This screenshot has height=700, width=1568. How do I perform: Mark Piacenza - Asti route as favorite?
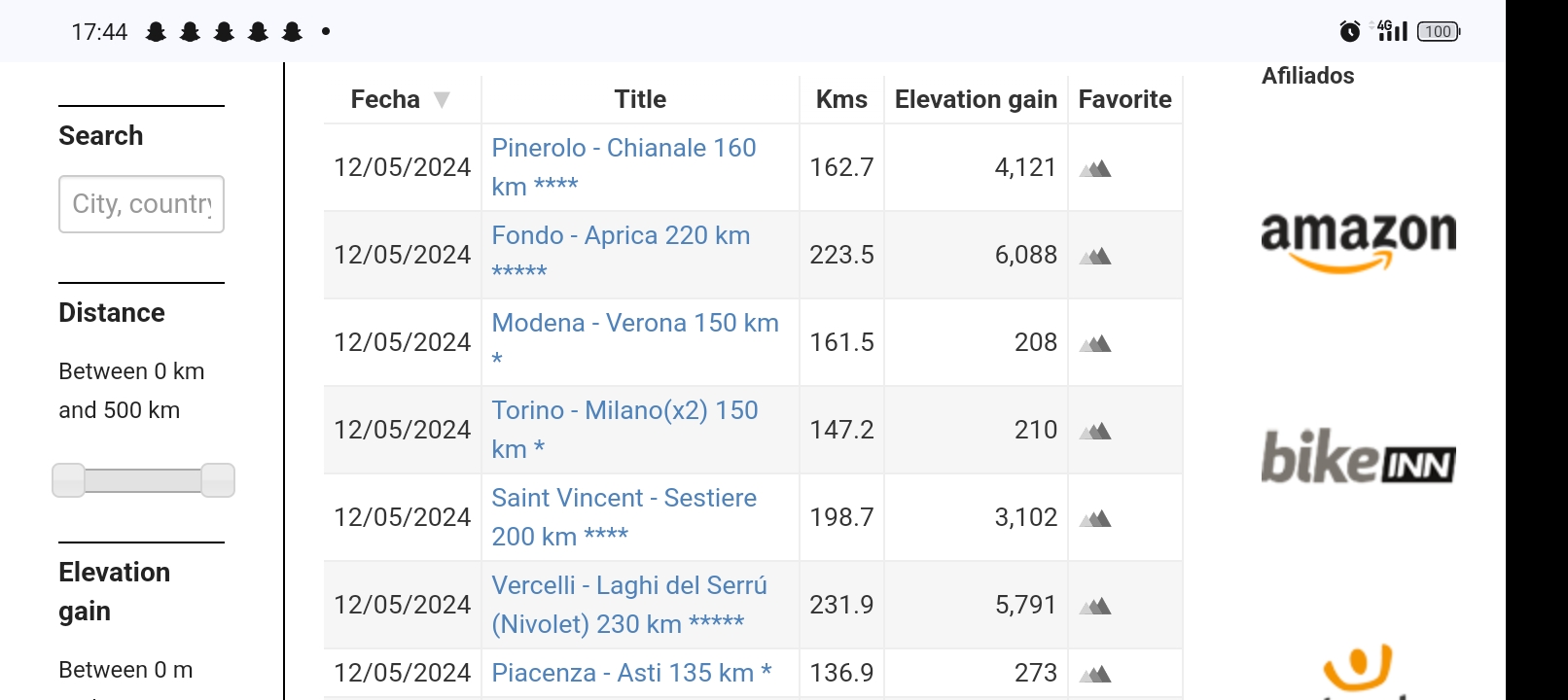(x=1095, y=674)
